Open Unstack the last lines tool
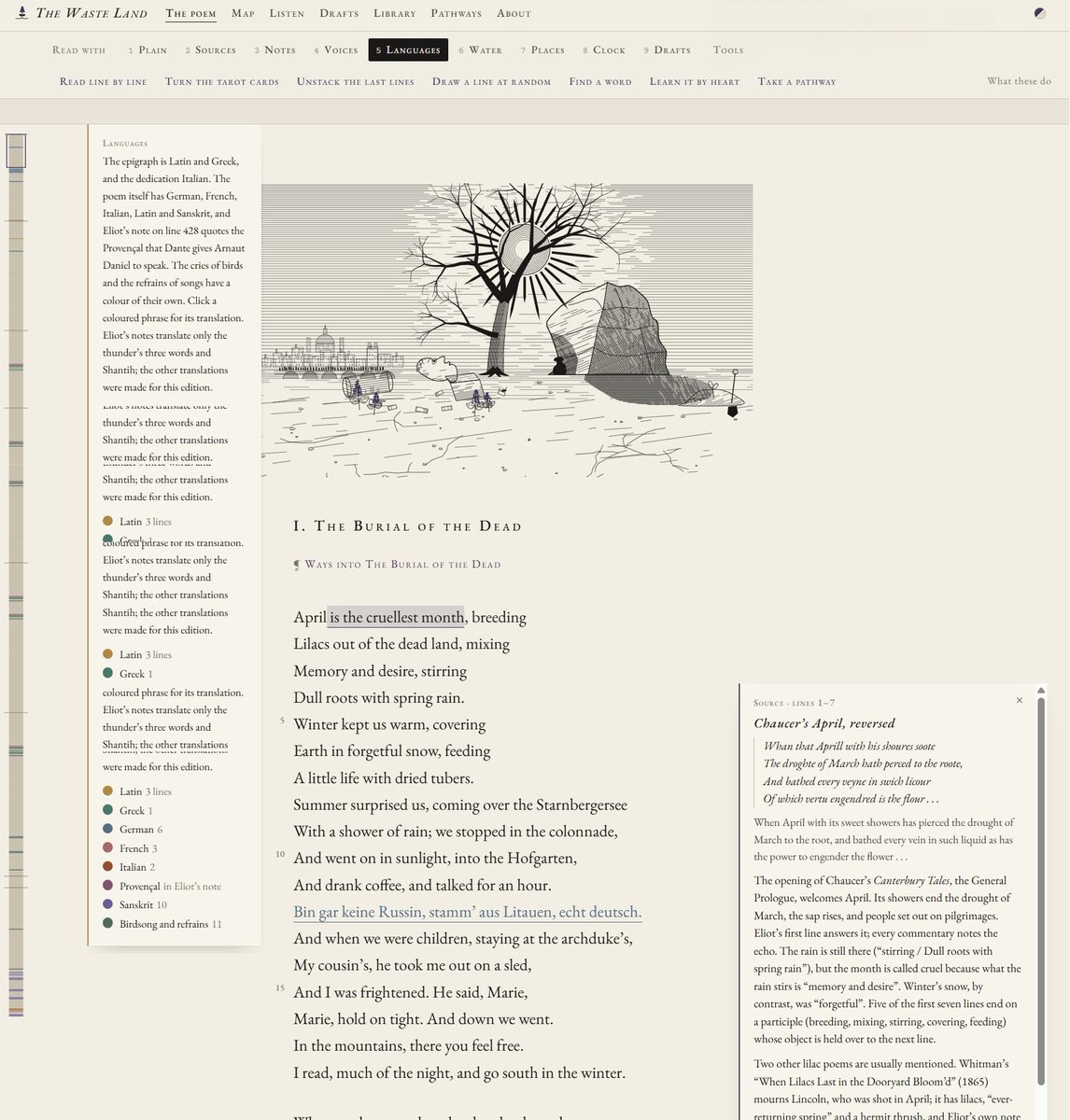Viewport: 1070px width, 1120px height. tap(356, 82)
